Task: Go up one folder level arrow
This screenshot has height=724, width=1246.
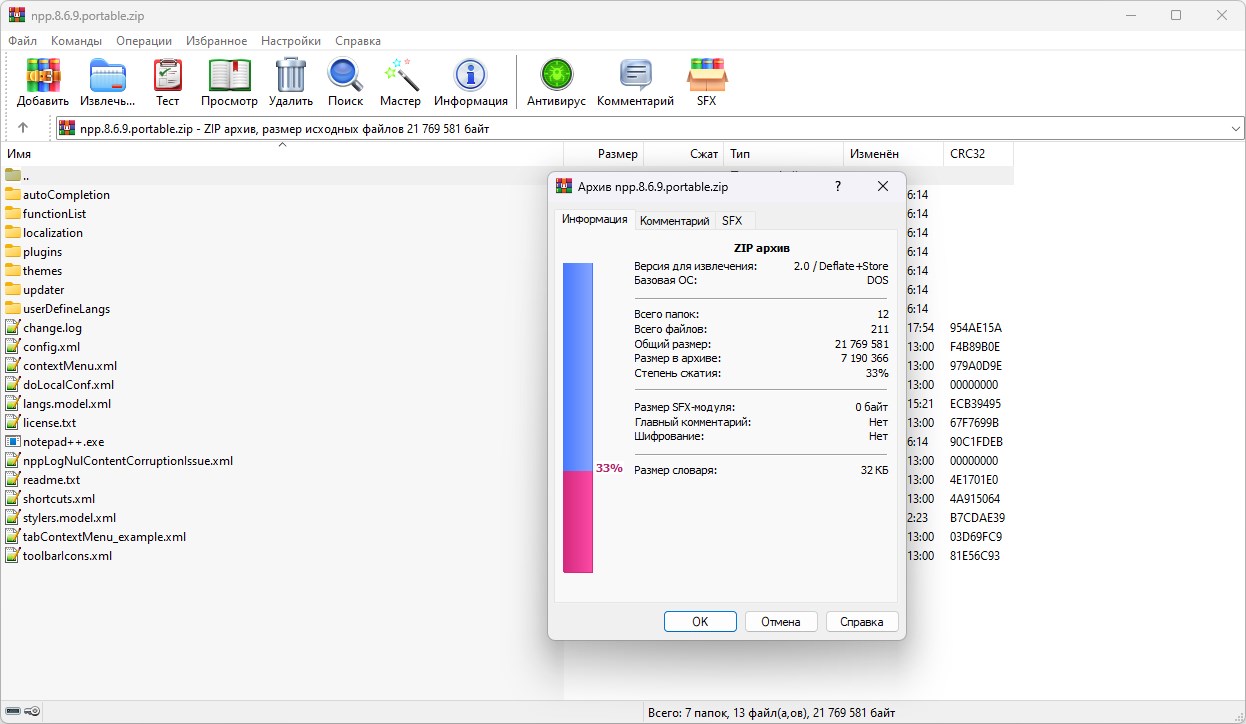Action: (x=23, y=128)
